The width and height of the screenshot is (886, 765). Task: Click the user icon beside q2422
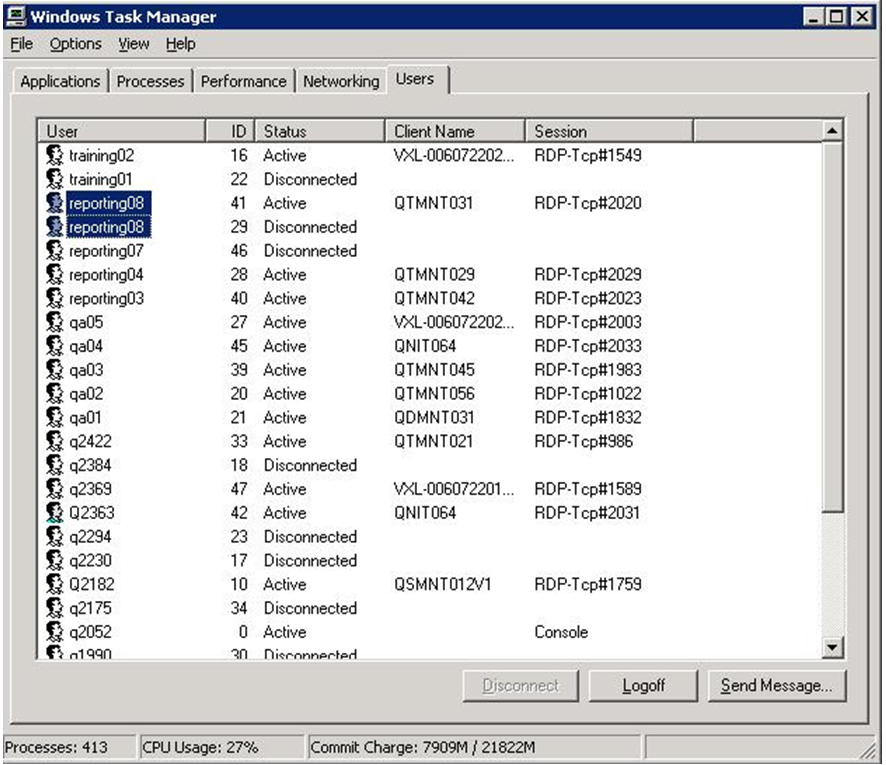[55, 441]
